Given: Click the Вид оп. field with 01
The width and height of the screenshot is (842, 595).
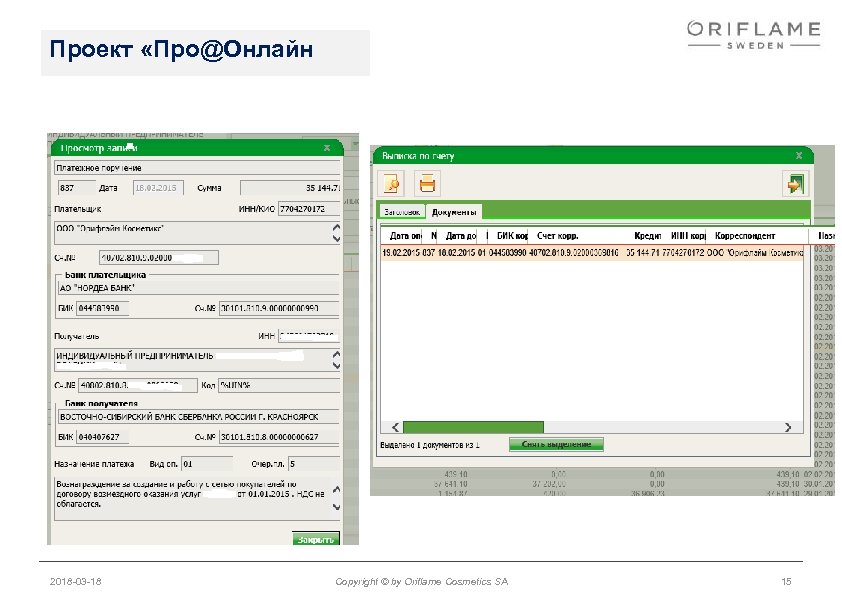Looking at the screenshot, I should [x=207, y=463].
